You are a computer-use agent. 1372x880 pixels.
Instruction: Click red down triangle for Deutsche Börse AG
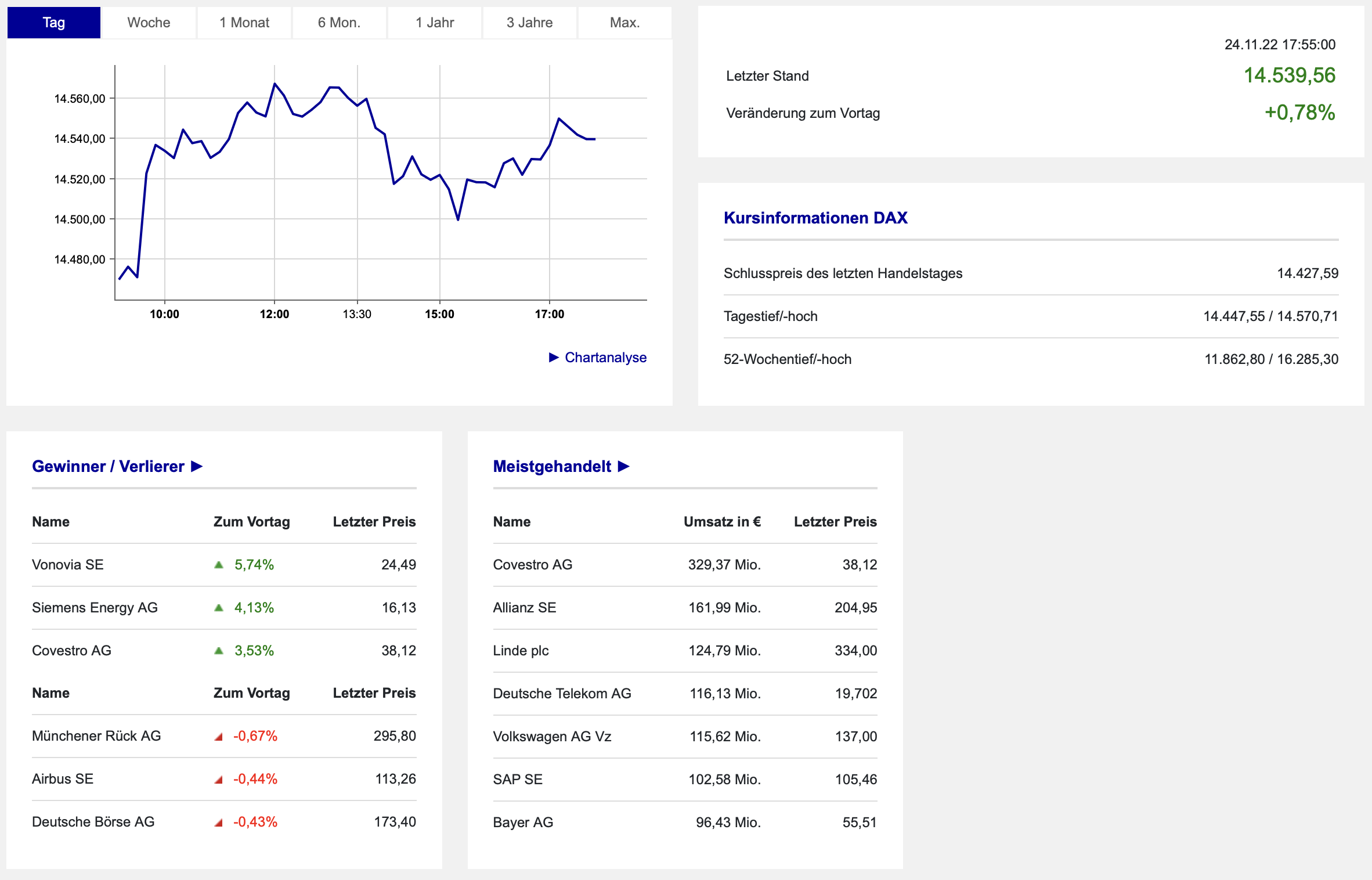[219, 823]
